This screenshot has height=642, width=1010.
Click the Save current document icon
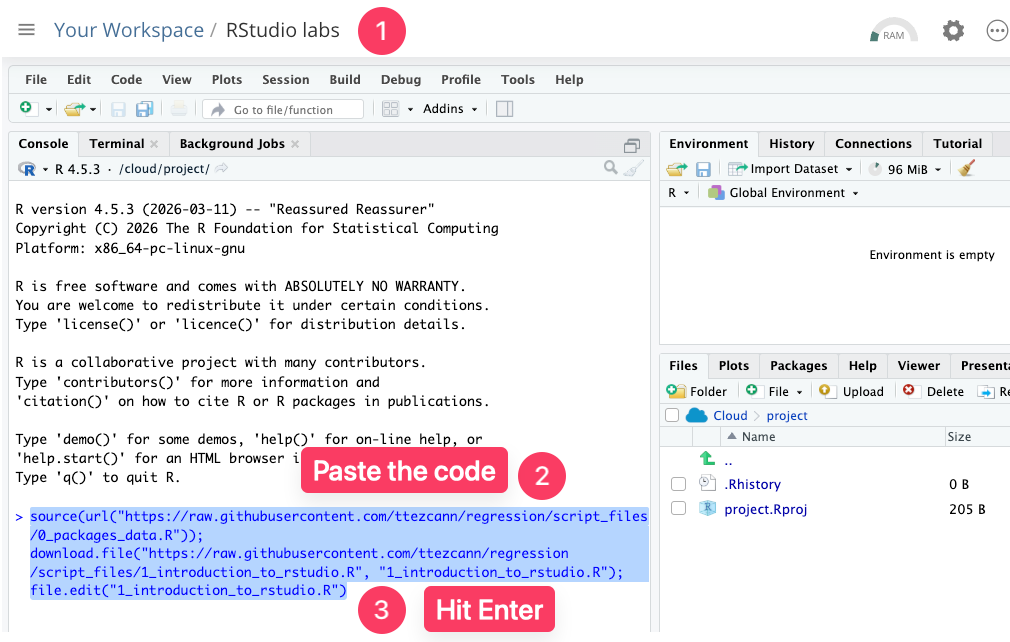(118, 109)
